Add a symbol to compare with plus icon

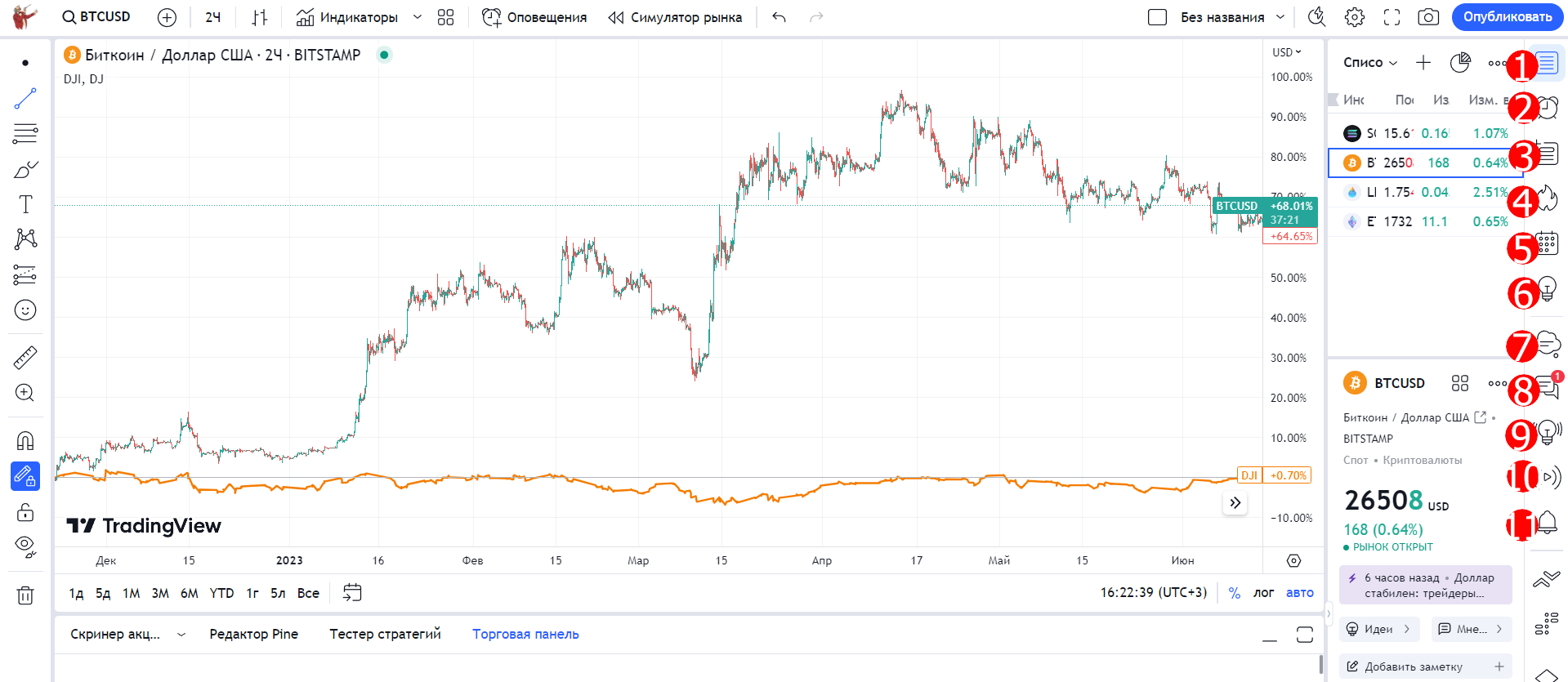(167, 17)
